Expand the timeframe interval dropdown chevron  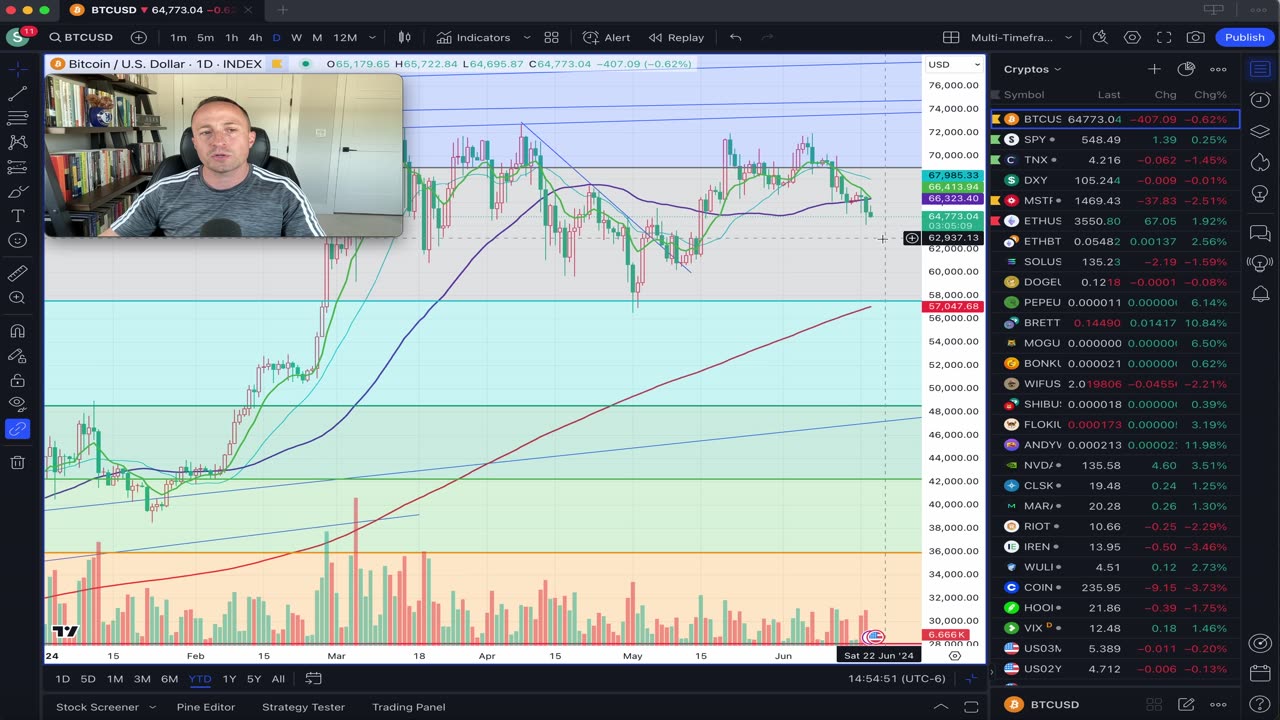(372, 37)
